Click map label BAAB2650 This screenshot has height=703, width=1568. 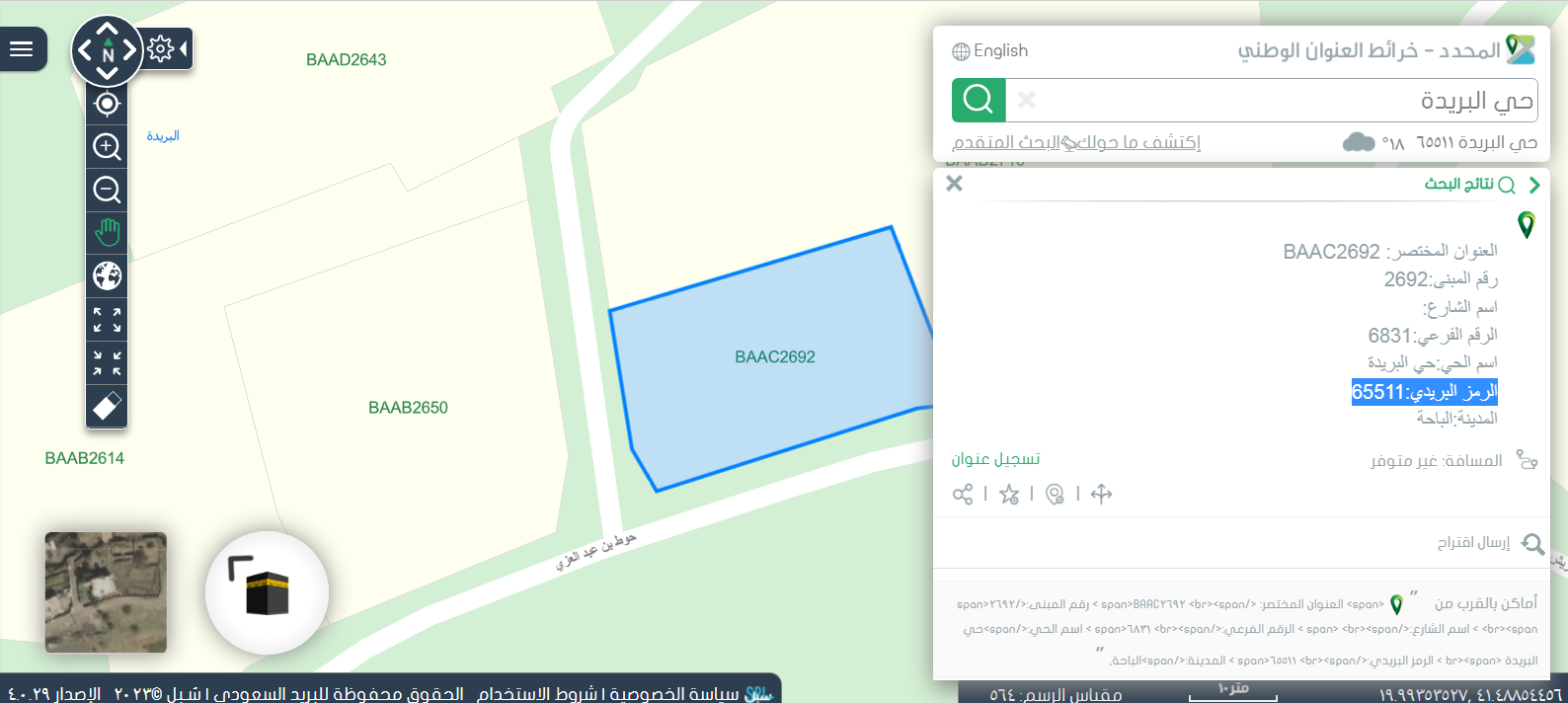click(408, 408)
